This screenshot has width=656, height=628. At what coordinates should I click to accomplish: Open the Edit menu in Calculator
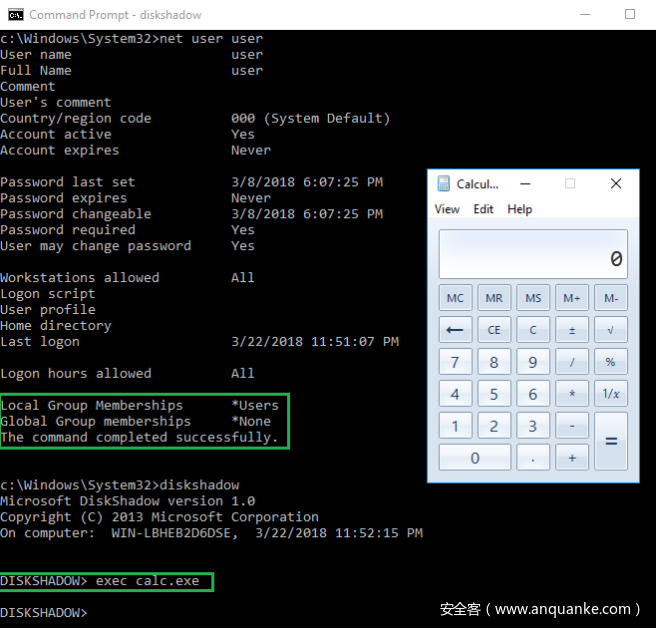(x=483, y=209)
